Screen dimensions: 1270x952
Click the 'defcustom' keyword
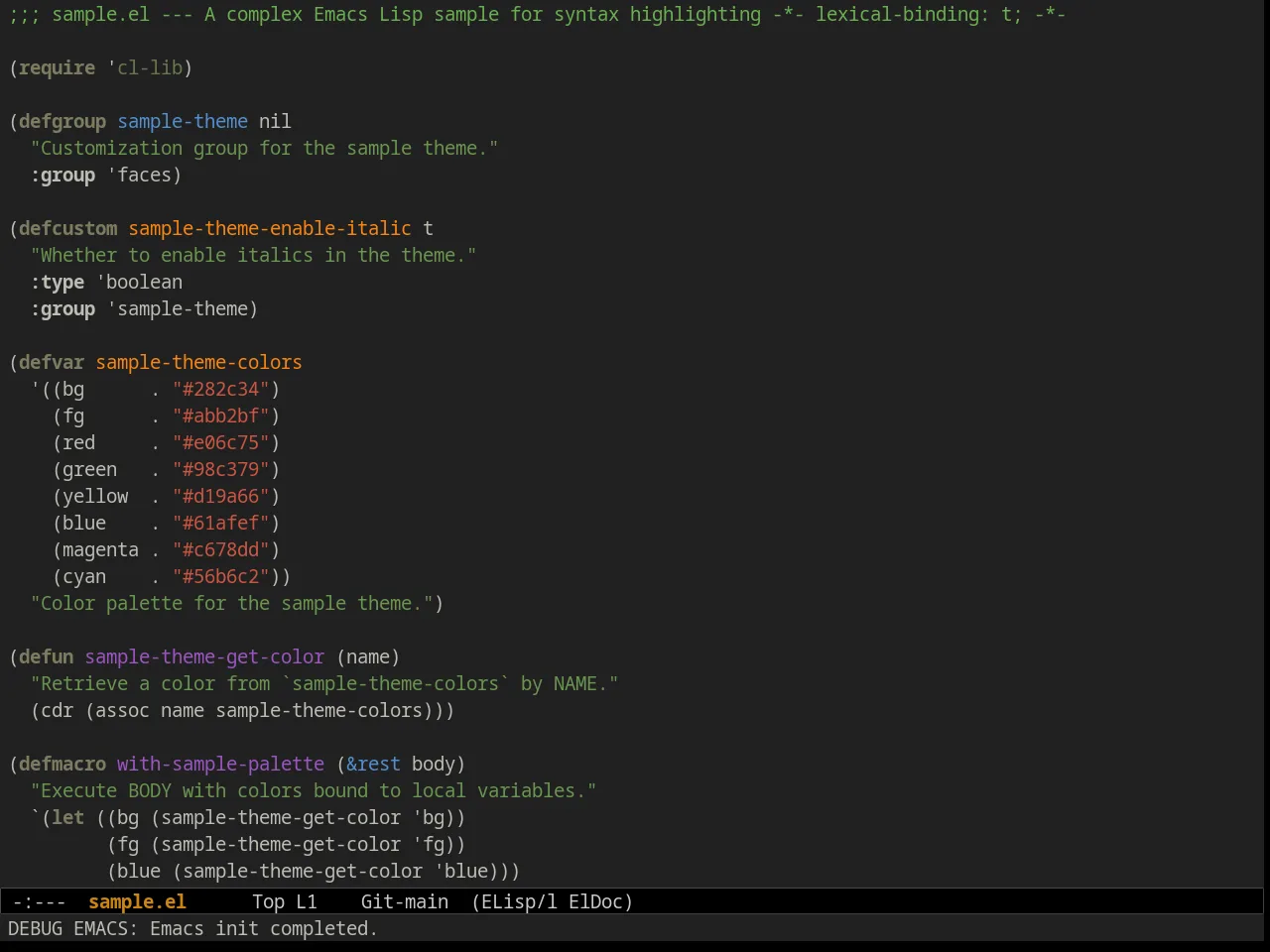tap(68, 228)
